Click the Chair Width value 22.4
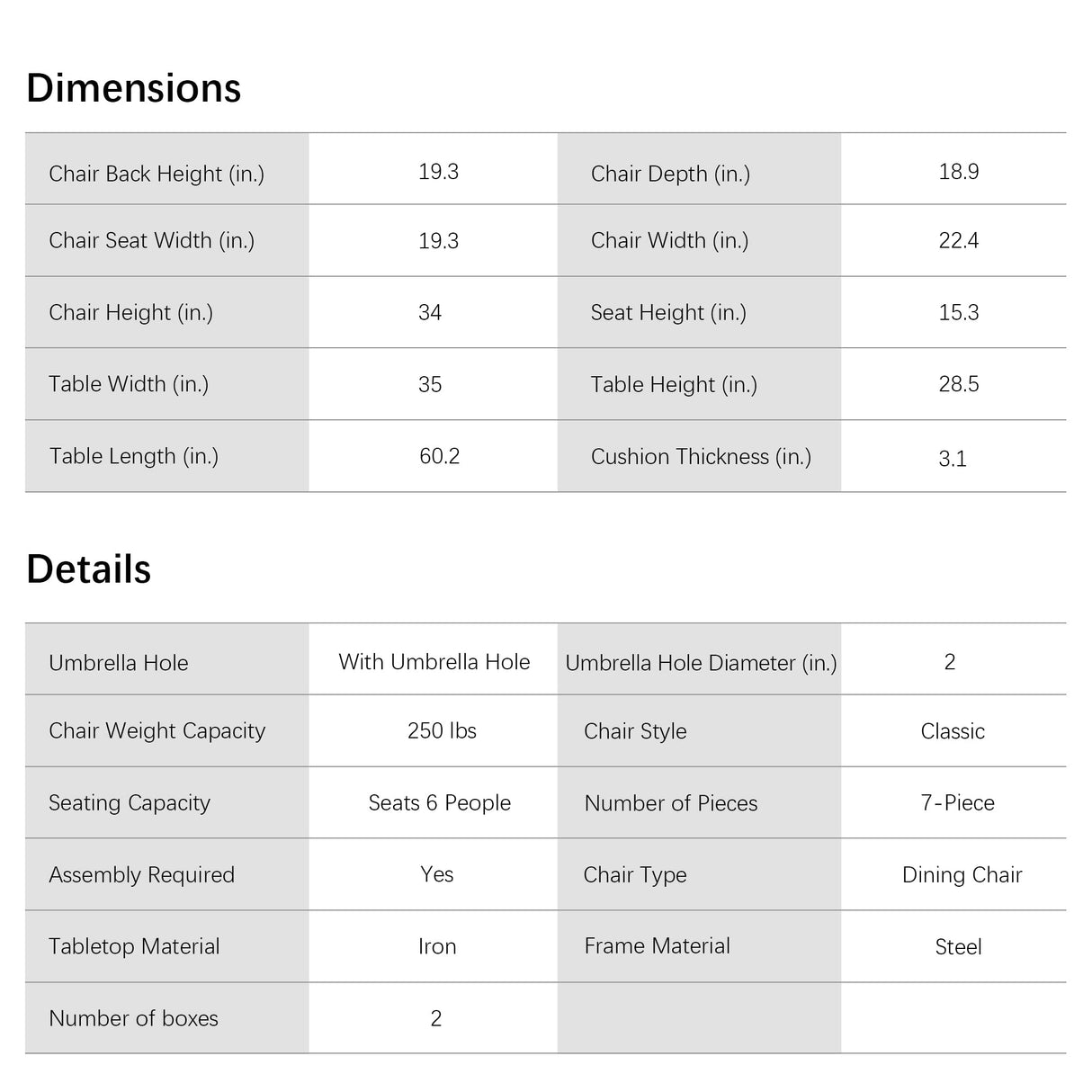 pos(959,240)
